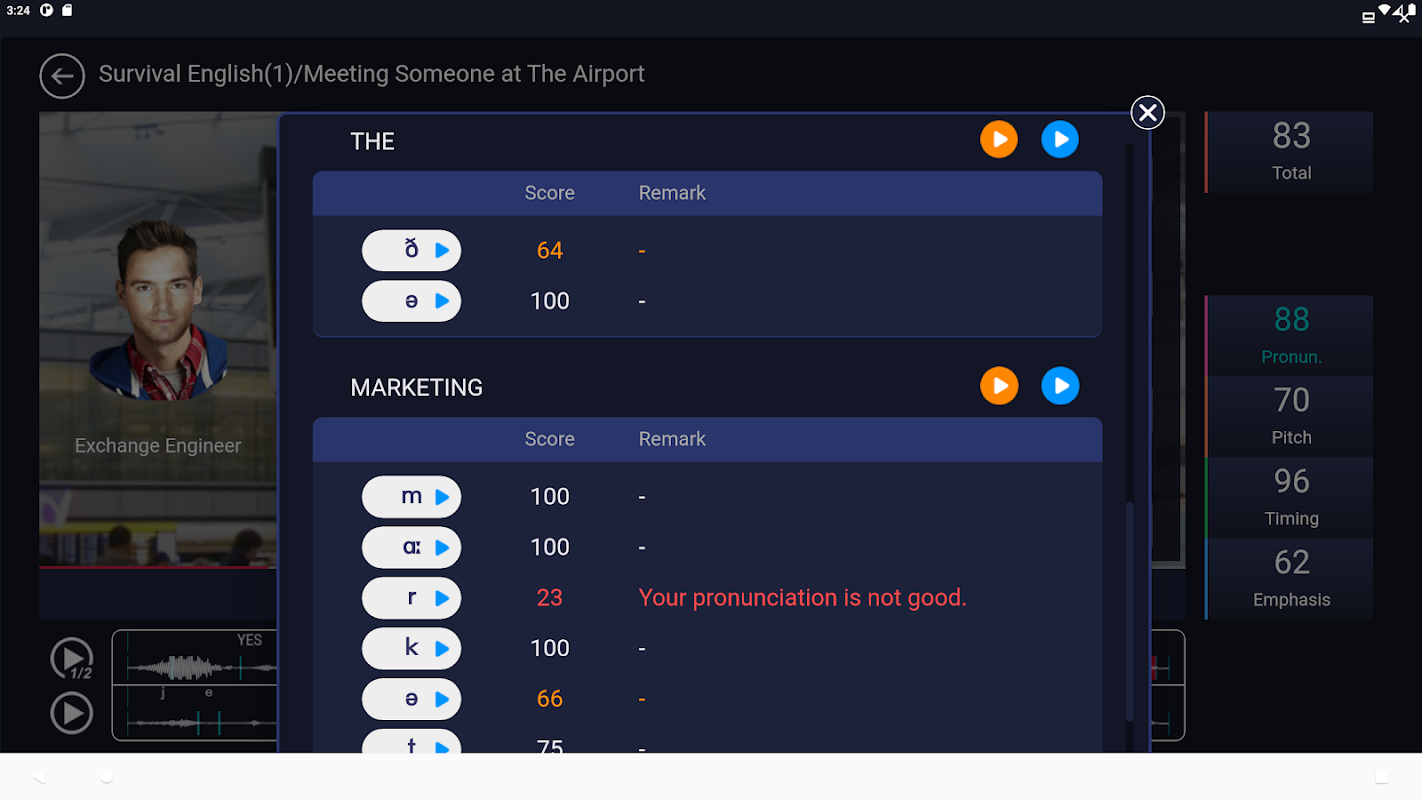
Task: Play blue audio for the word THE
Action: 1060,140
